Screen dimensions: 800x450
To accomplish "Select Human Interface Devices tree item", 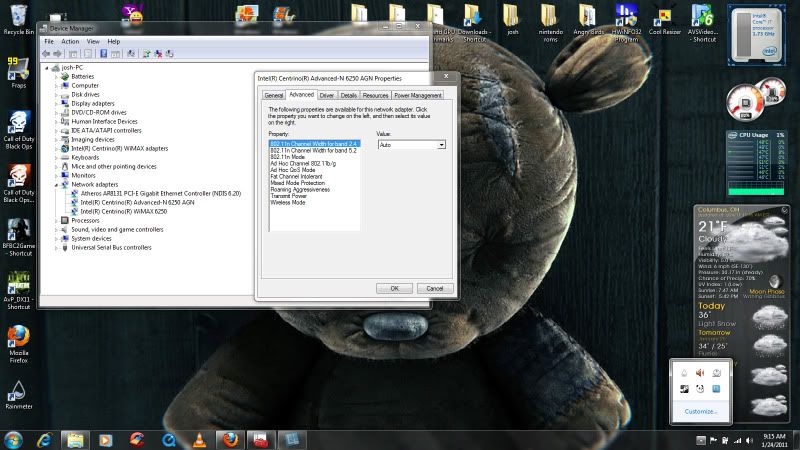I will click(104, 121).
